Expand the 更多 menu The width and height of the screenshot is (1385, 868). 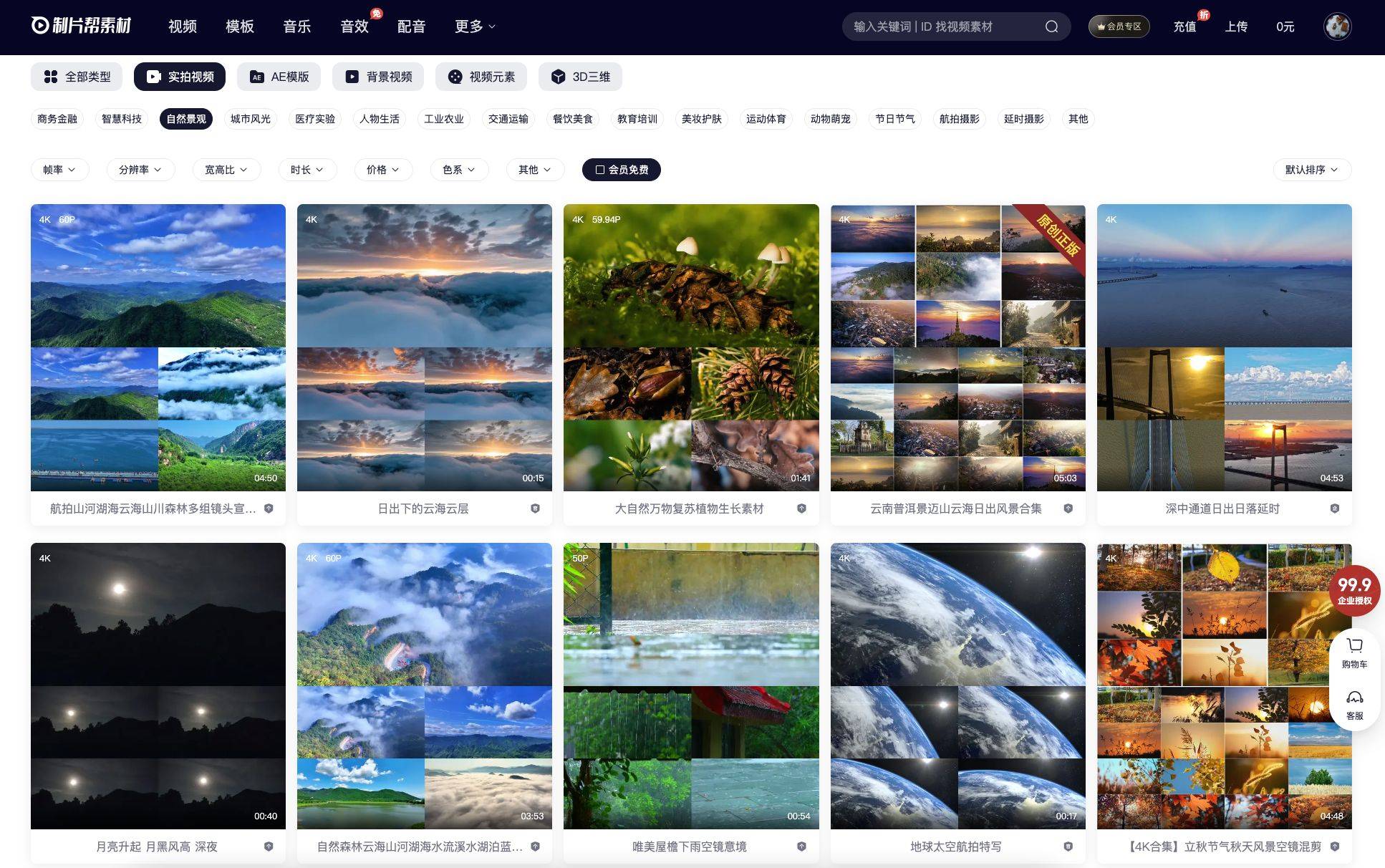[474, 26]
